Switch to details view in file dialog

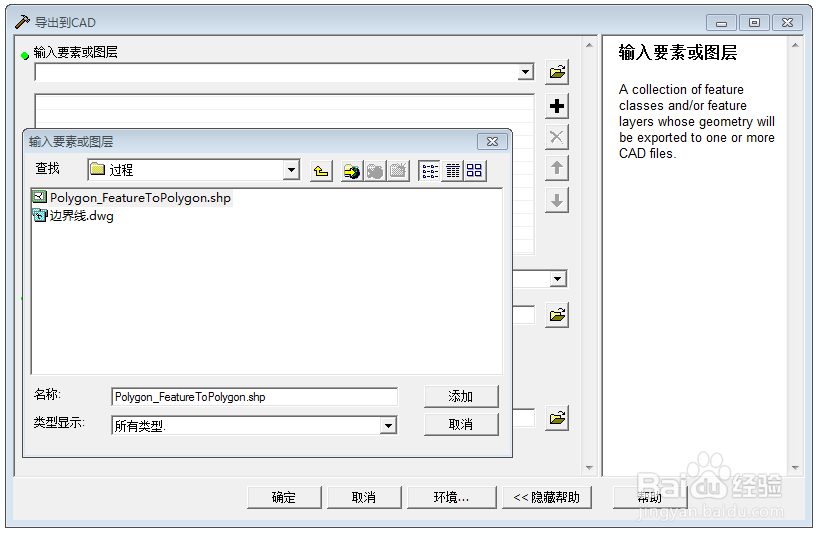pyautogui.click(x=453, y=170)
